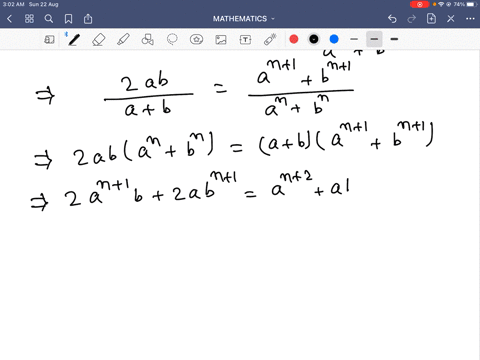Select the Laser pointer tool
Viewport: 480px width, 360px height.
270,39
